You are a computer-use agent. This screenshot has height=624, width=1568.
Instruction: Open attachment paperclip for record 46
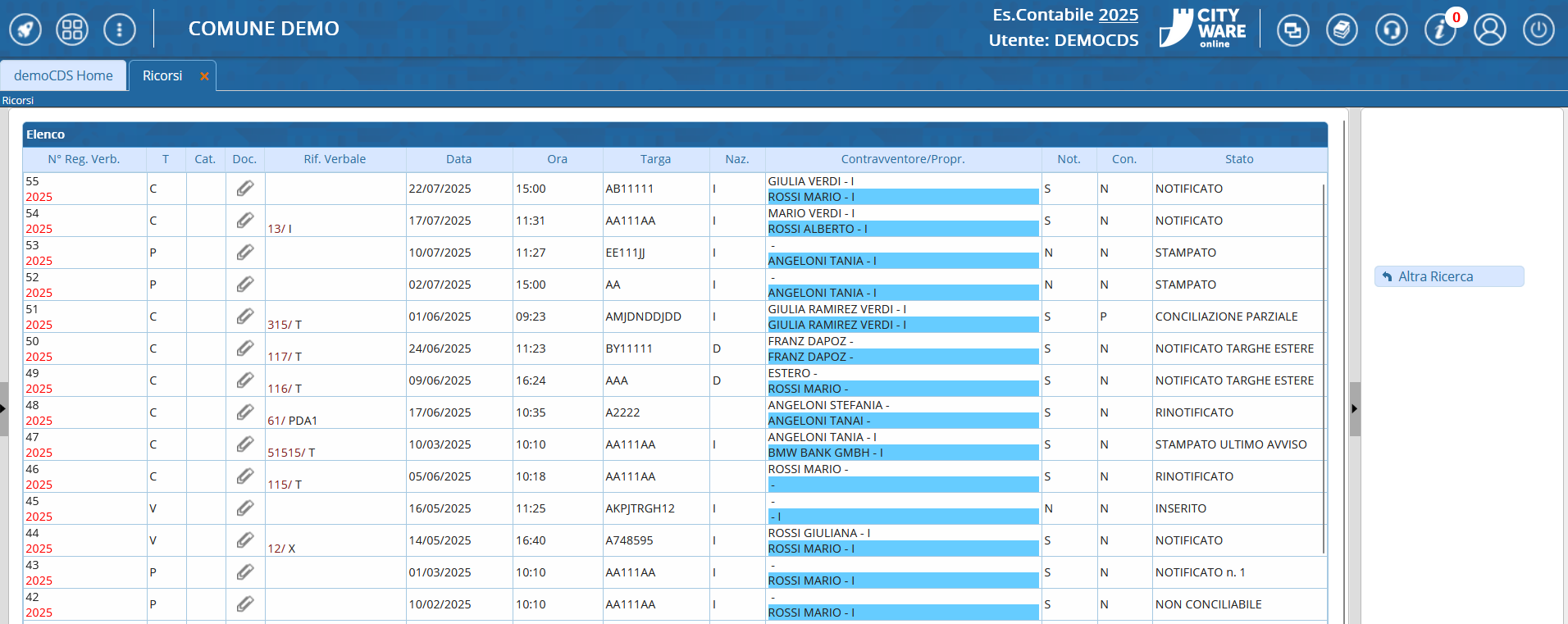pos(245,476)
